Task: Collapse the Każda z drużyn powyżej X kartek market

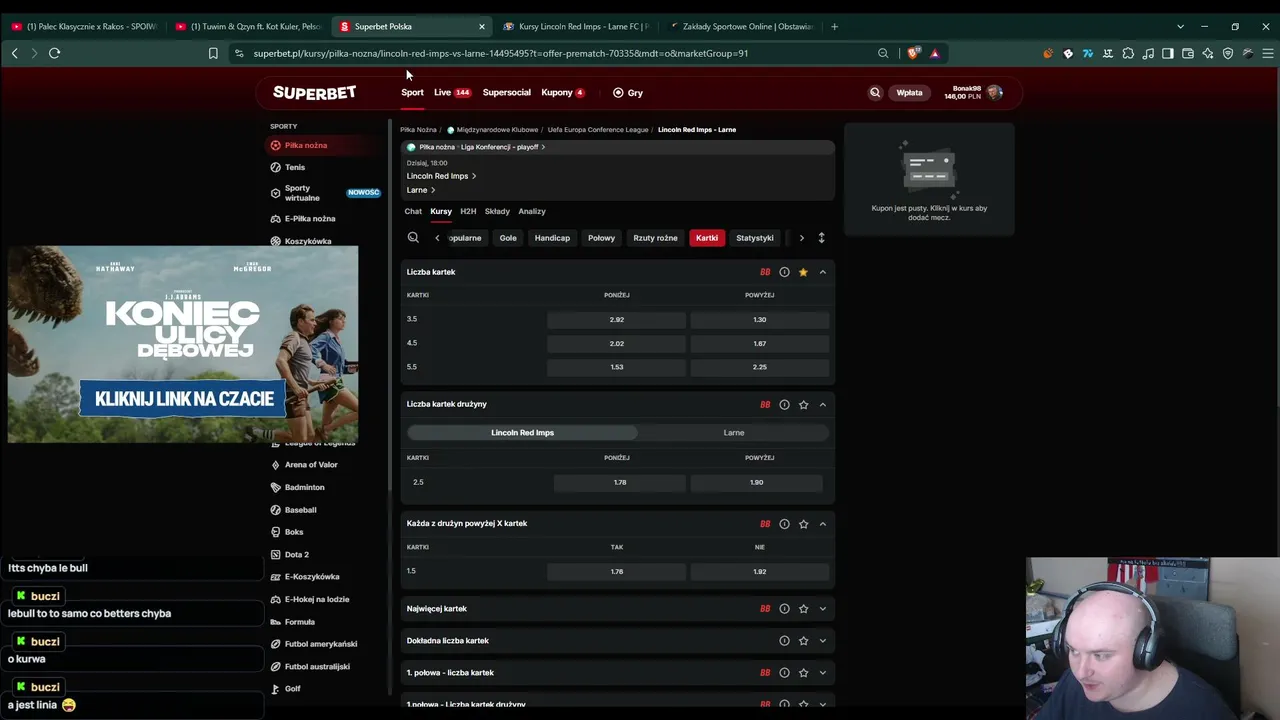Action: click(823, 524)
